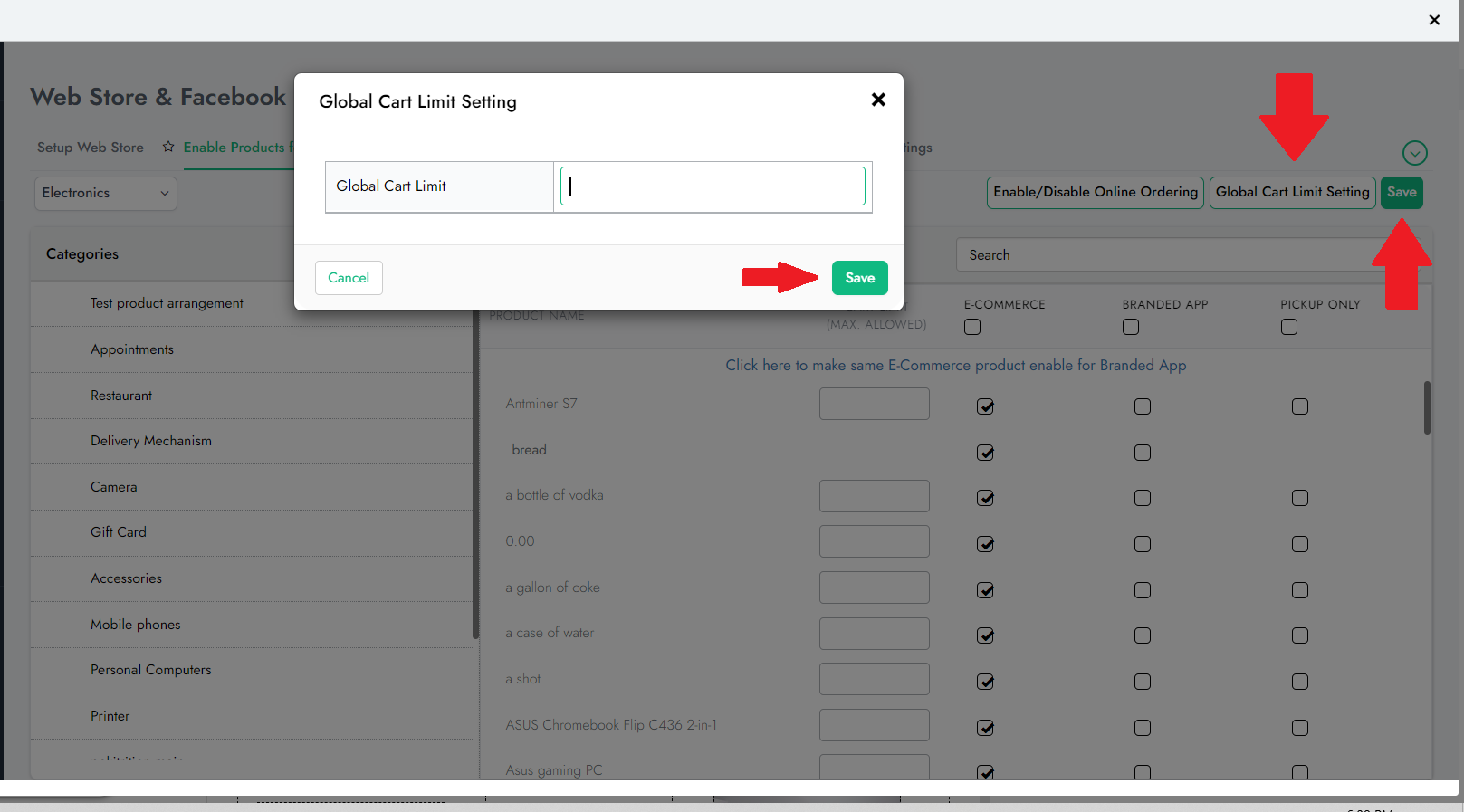Uncheck E-Commerce for Antminer S7
The height and width of the screenshot is (812, 1464).
(x=985, y=406)
